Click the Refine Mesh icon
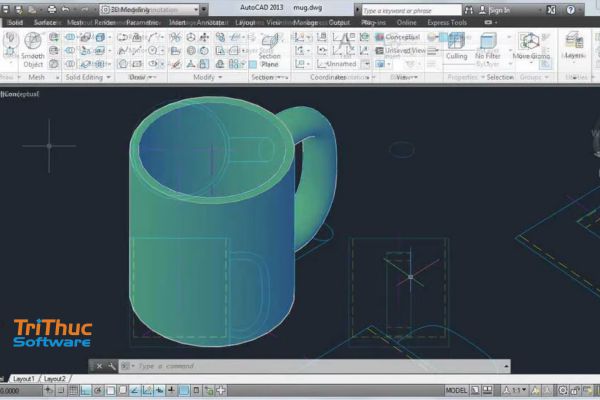Viewport: 600px width, 400px height. (54, 64)
